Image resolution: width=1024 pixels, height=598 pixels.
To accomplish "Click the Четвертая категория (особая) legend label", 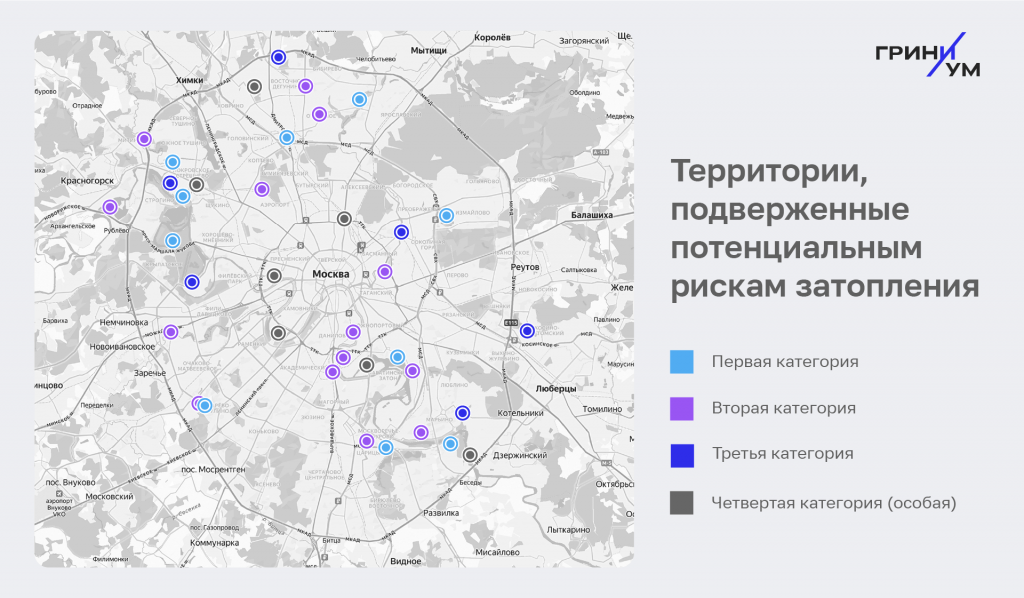I will point(833,503).
